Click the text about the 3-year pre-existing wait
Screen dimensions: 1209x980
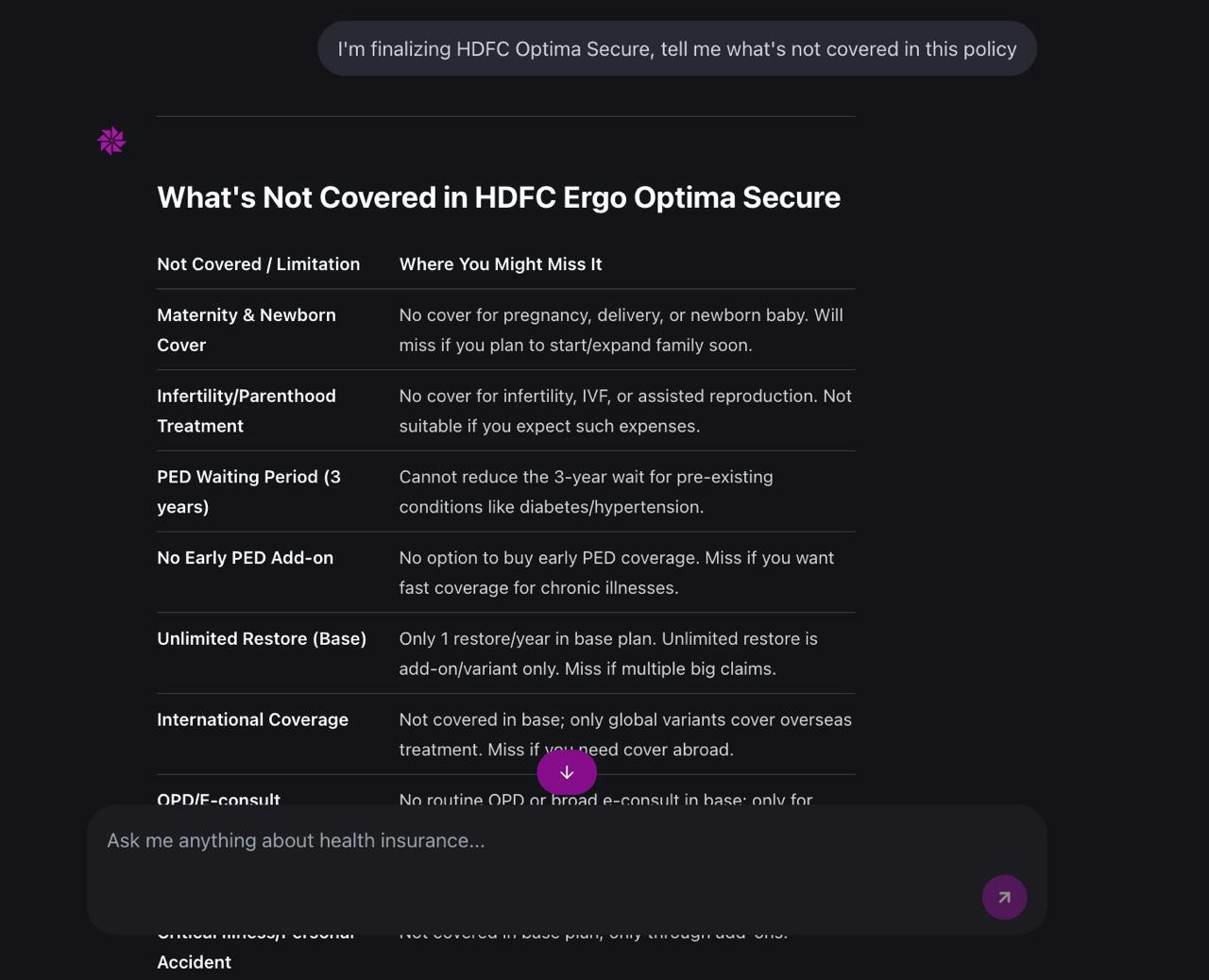(x=587, y=492)
